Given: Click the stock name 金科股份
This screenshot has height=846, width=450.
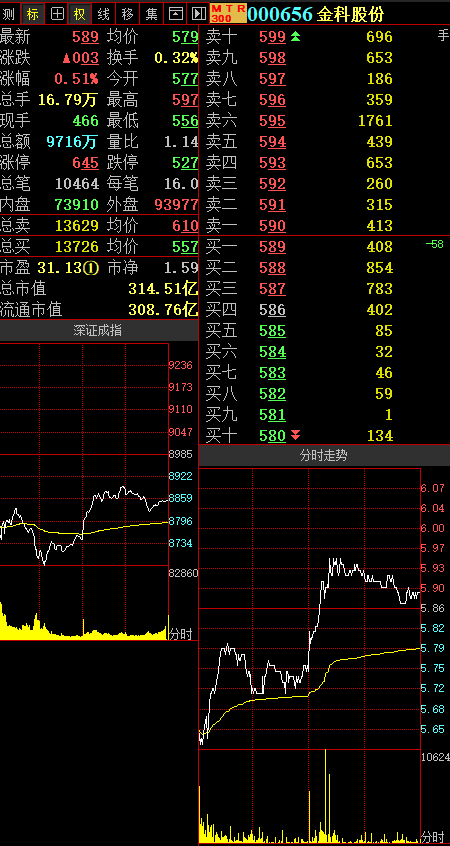Looking at the screenshot, I should [350, 14].
